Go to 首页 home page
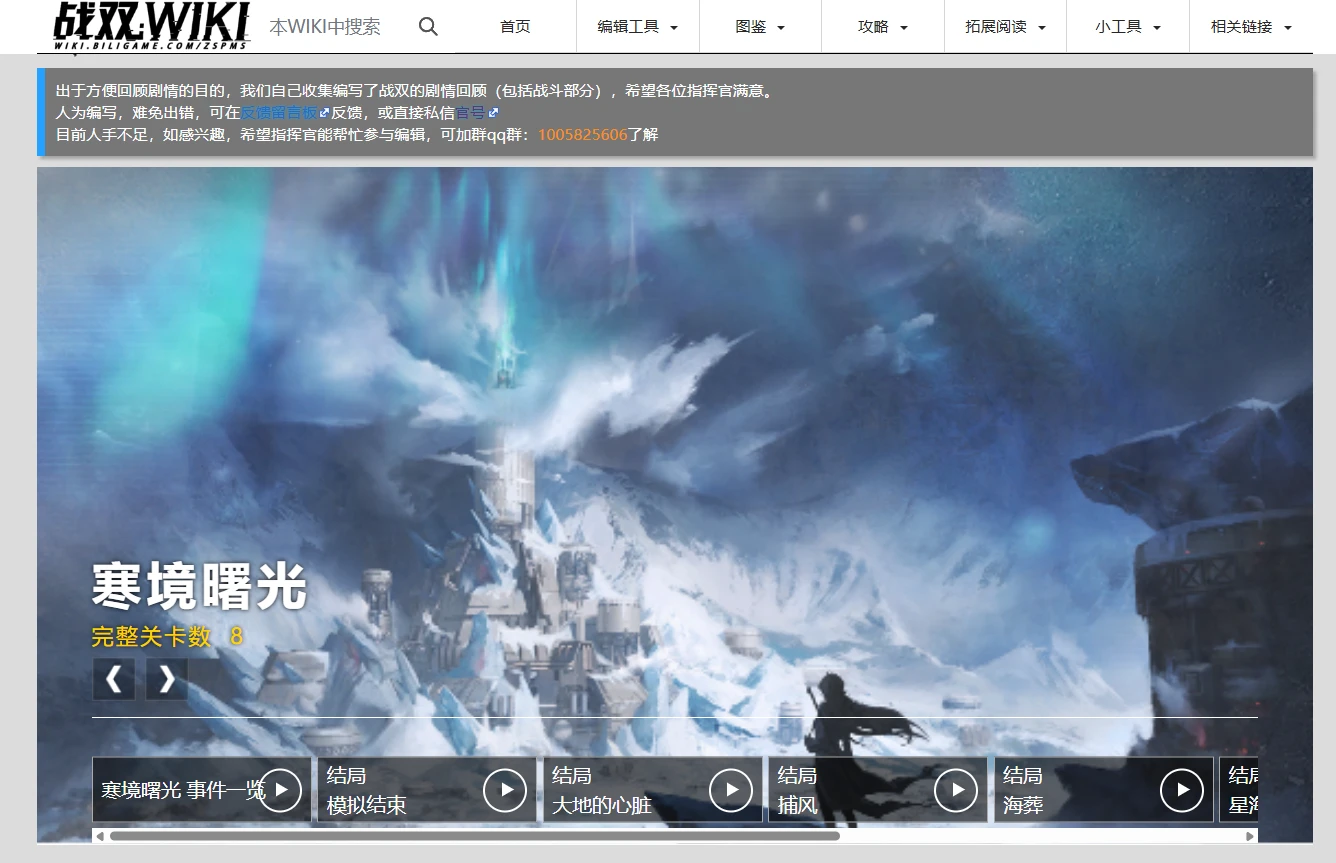1336x863 pixels. (x=515, y=27)
